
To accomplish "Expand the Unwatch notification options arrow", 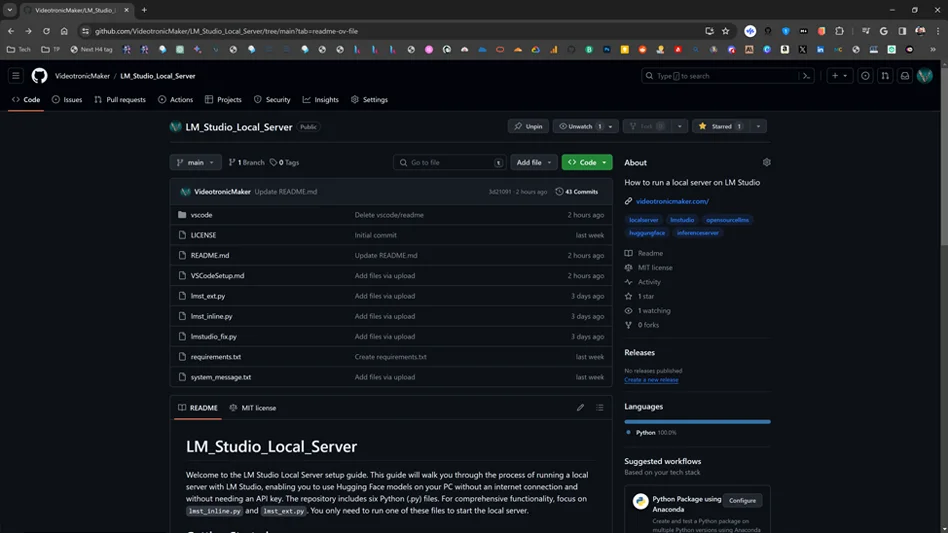I will click(610, 126).
